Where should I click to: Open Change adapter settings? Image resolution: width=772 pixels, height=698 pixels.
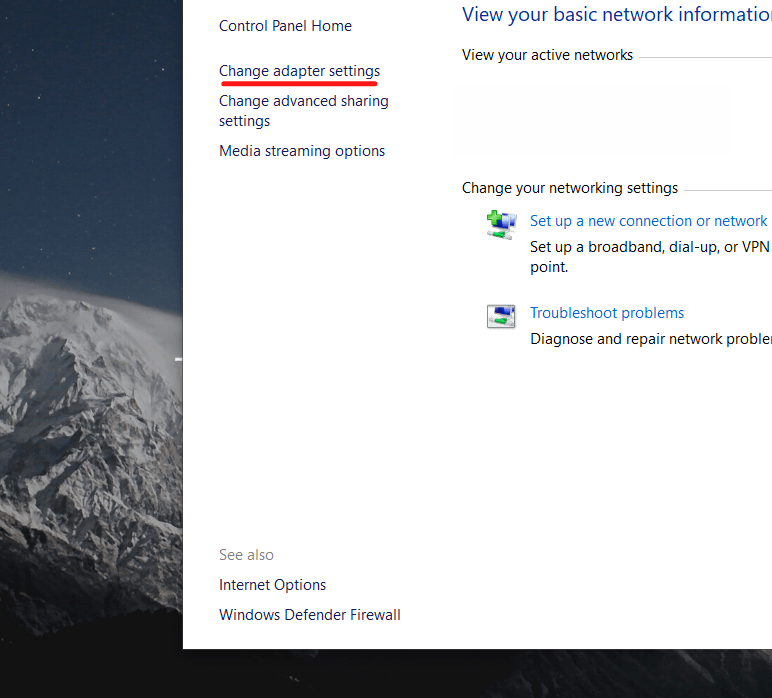[x=299, y=71]
